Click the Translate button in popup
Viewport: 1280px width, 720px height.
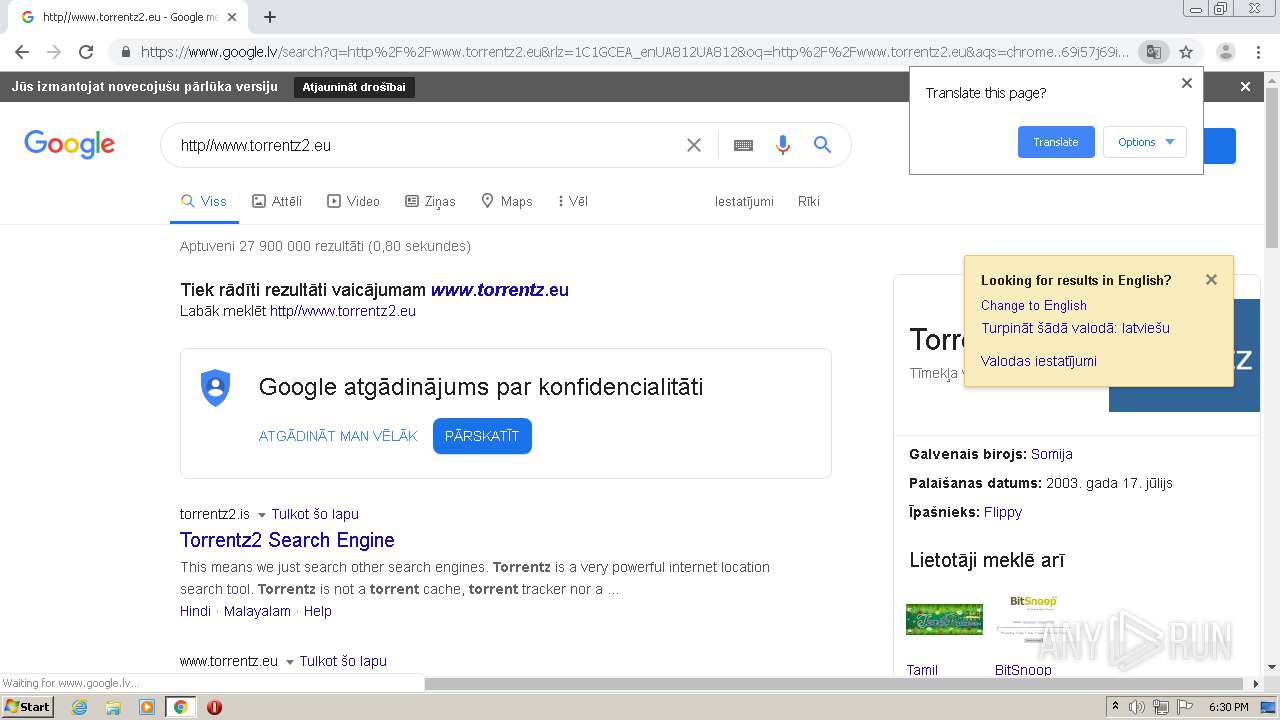point(1056,142)
